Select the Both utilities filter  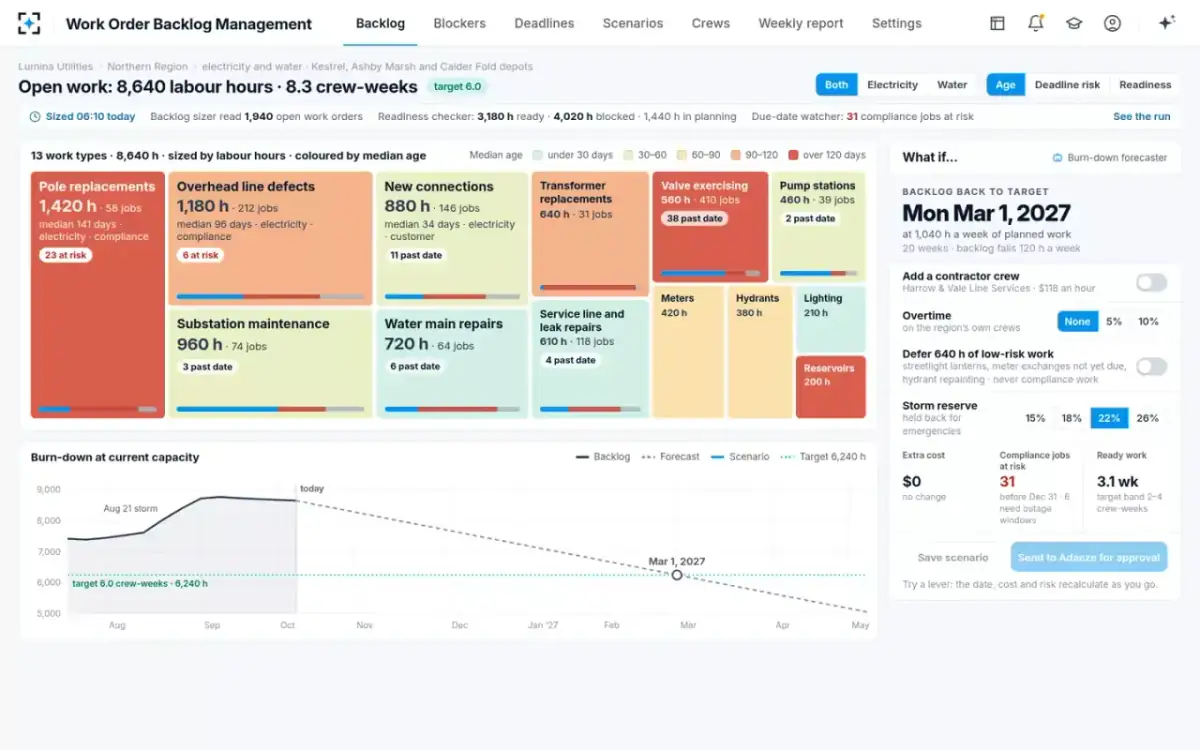tap(837, 85)
